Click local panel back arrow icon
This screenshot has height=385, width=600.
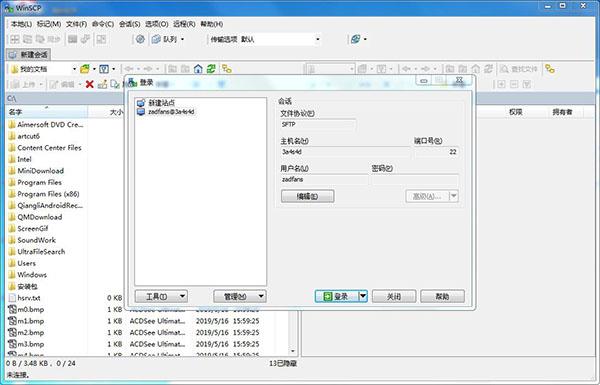click(129, 69)
